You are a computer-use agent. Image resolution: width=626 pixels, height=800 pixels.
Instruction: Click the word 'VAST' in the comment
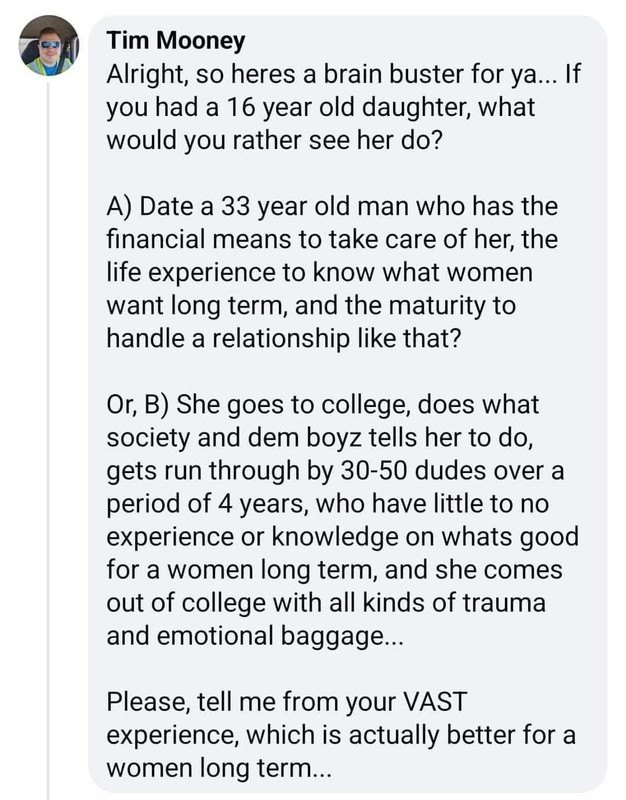point(435,702)
